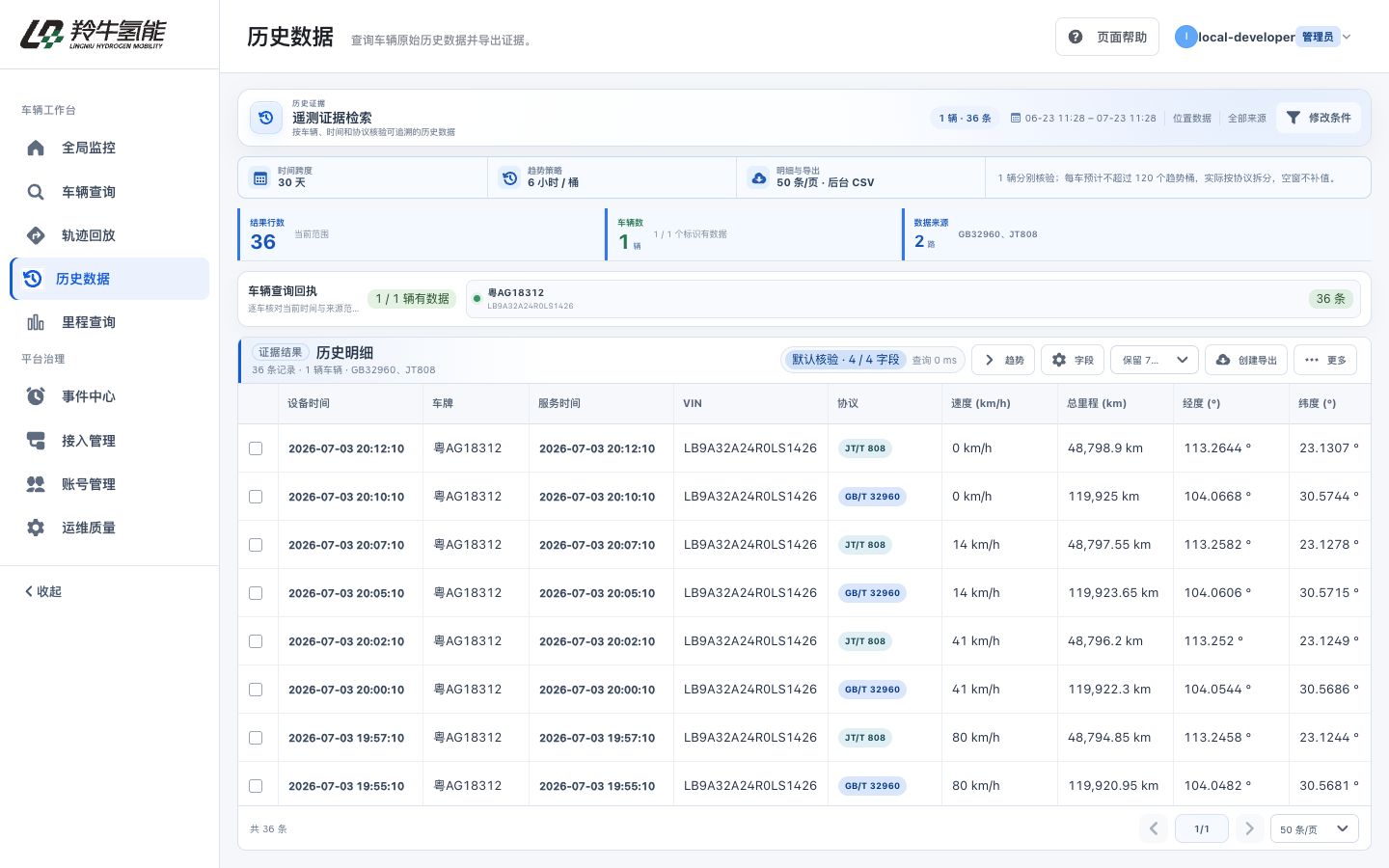This screenshot has width=1389, height=868.
Task: Check the row at 2026-07-03 20:12:10
Action: pos(256,448)
